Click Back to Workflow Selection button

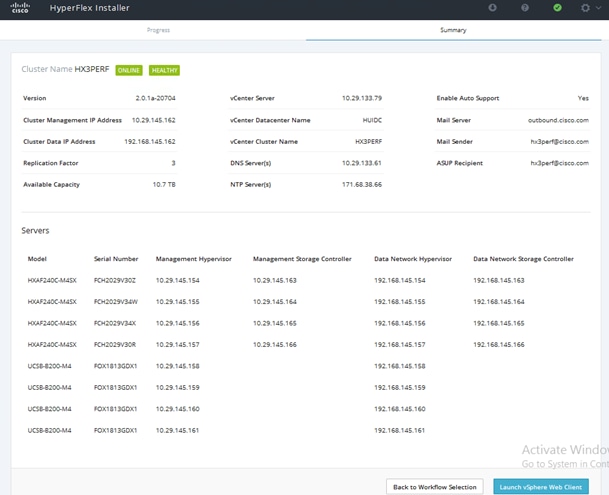[435, 487]
